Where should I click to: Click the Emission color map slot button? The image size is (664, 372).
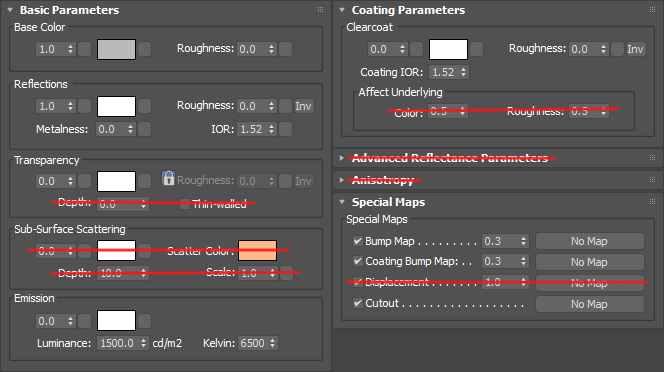click(x=144, y=321)
